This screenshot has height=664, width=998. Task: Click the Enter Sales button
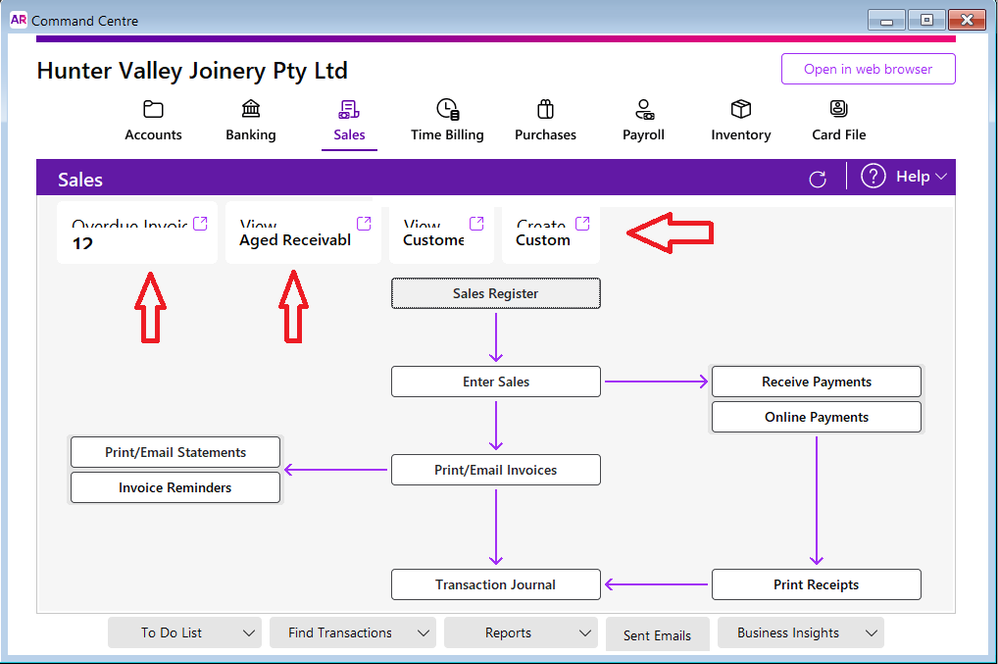pos(496,382)
